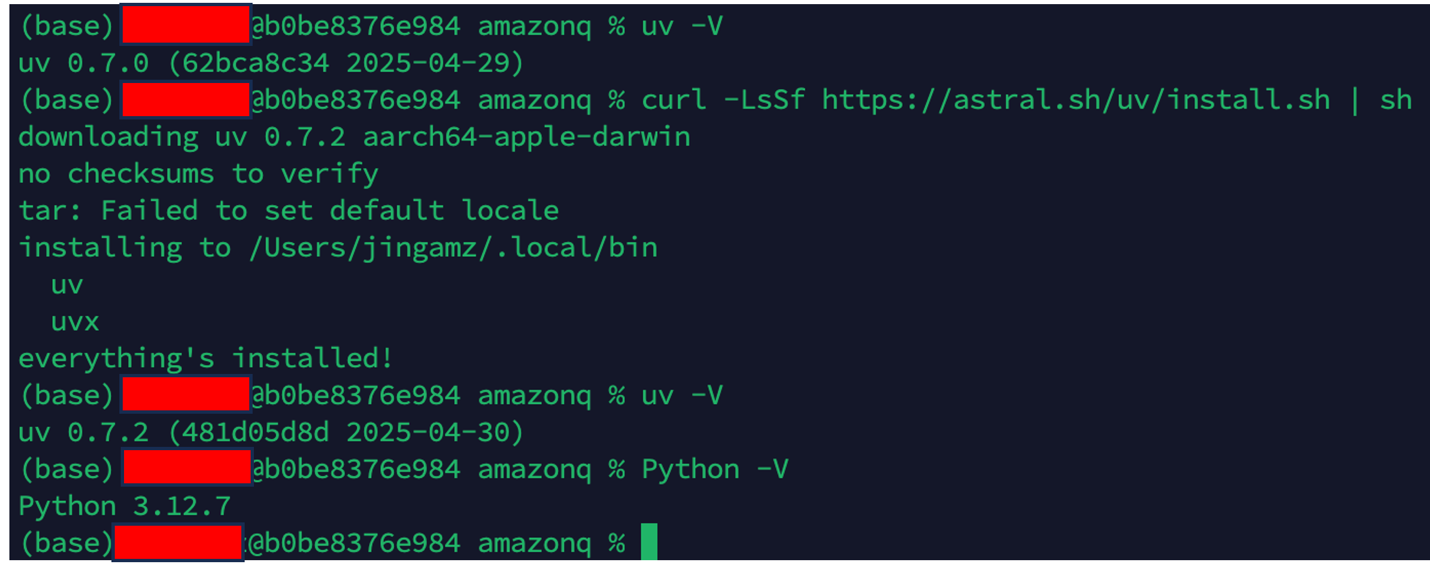This screenshot has height=565, width=1430.
Task: Click the second 'uv -V' command
Action: pos(682,395)
